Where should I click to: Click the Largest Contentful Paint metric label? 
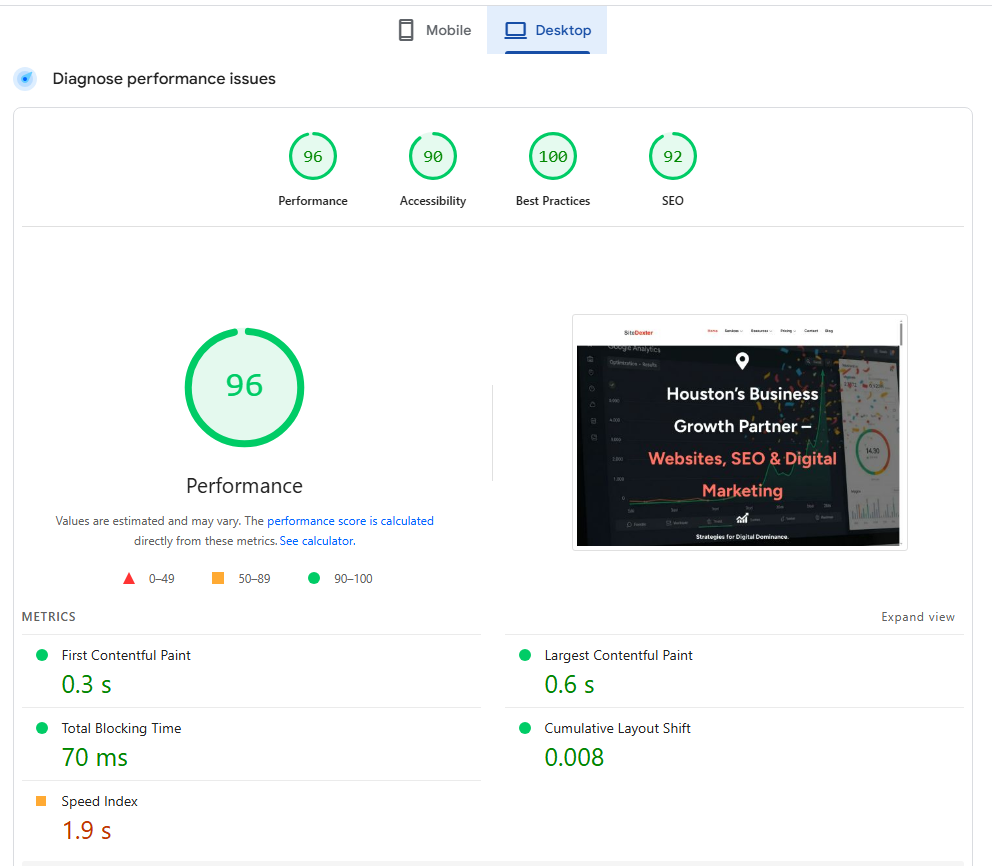coord(618,655)
